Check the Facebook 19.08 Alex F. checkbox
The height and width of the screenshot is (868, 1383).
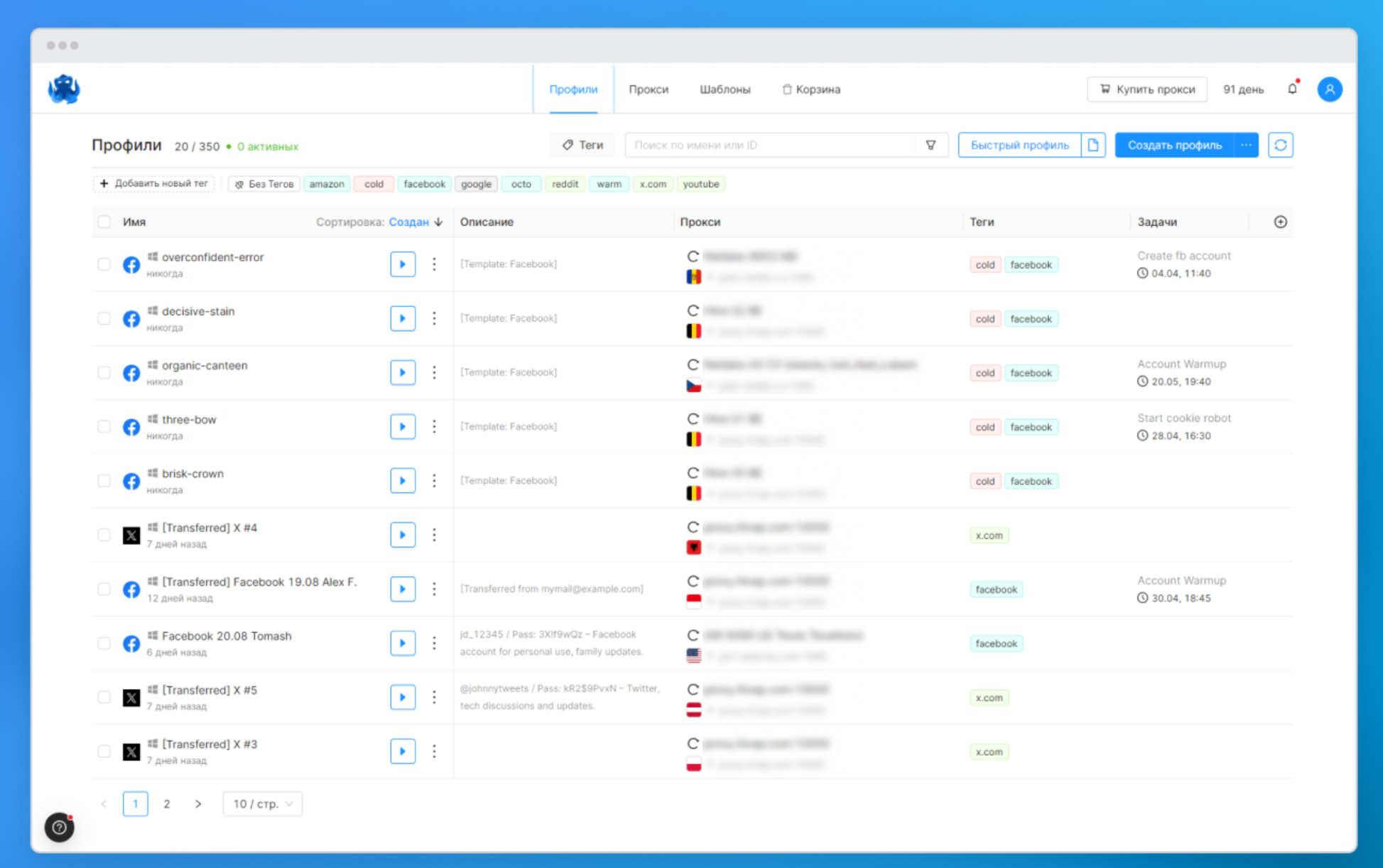pyautogui.click(x=104, y=589)
